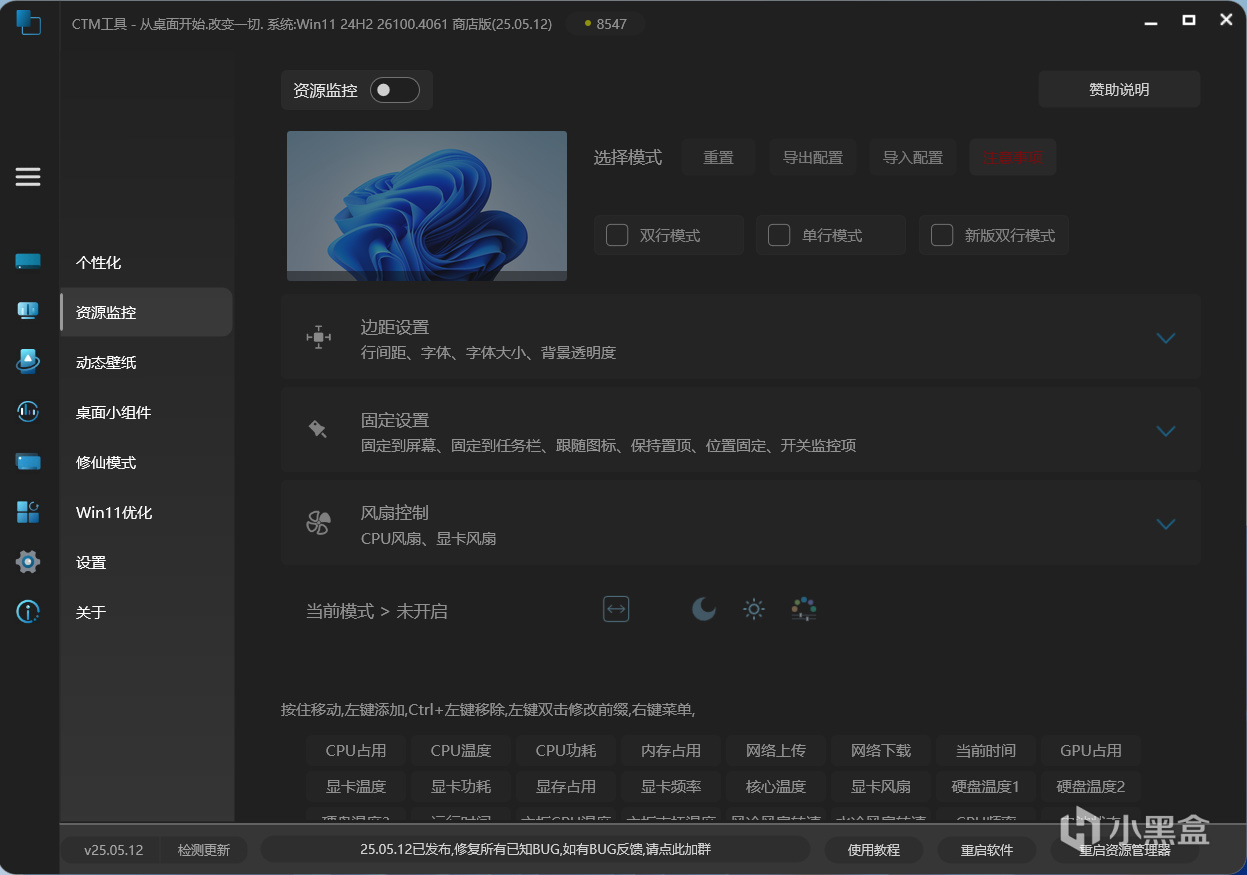1247x875 pixels.
Task: Click the 设置 gear icon in sidebar
Action: 28,562
